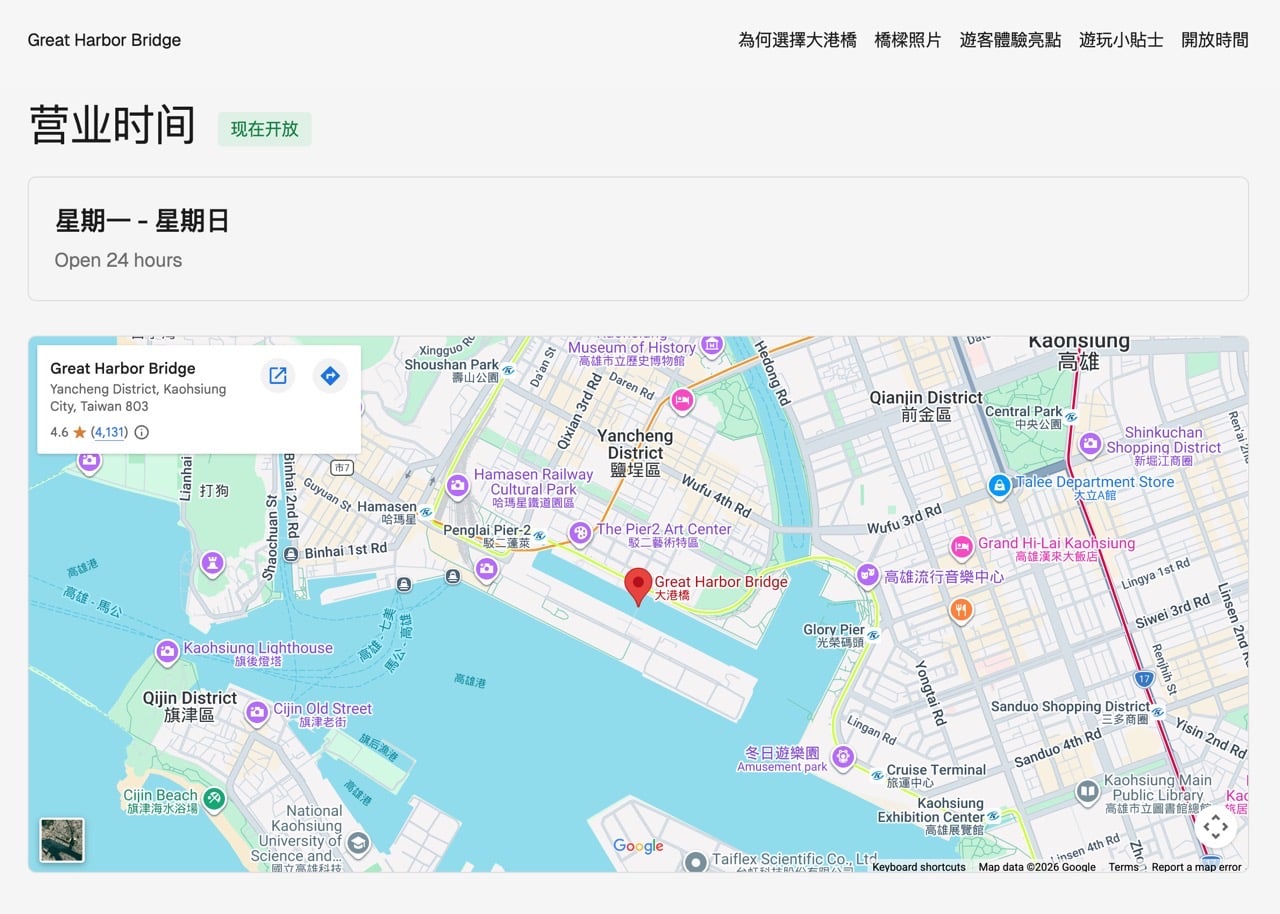Click the Hamasen Railway Cultural Park camera marker
Screen dimensions: 1280x914
(458, 486)
